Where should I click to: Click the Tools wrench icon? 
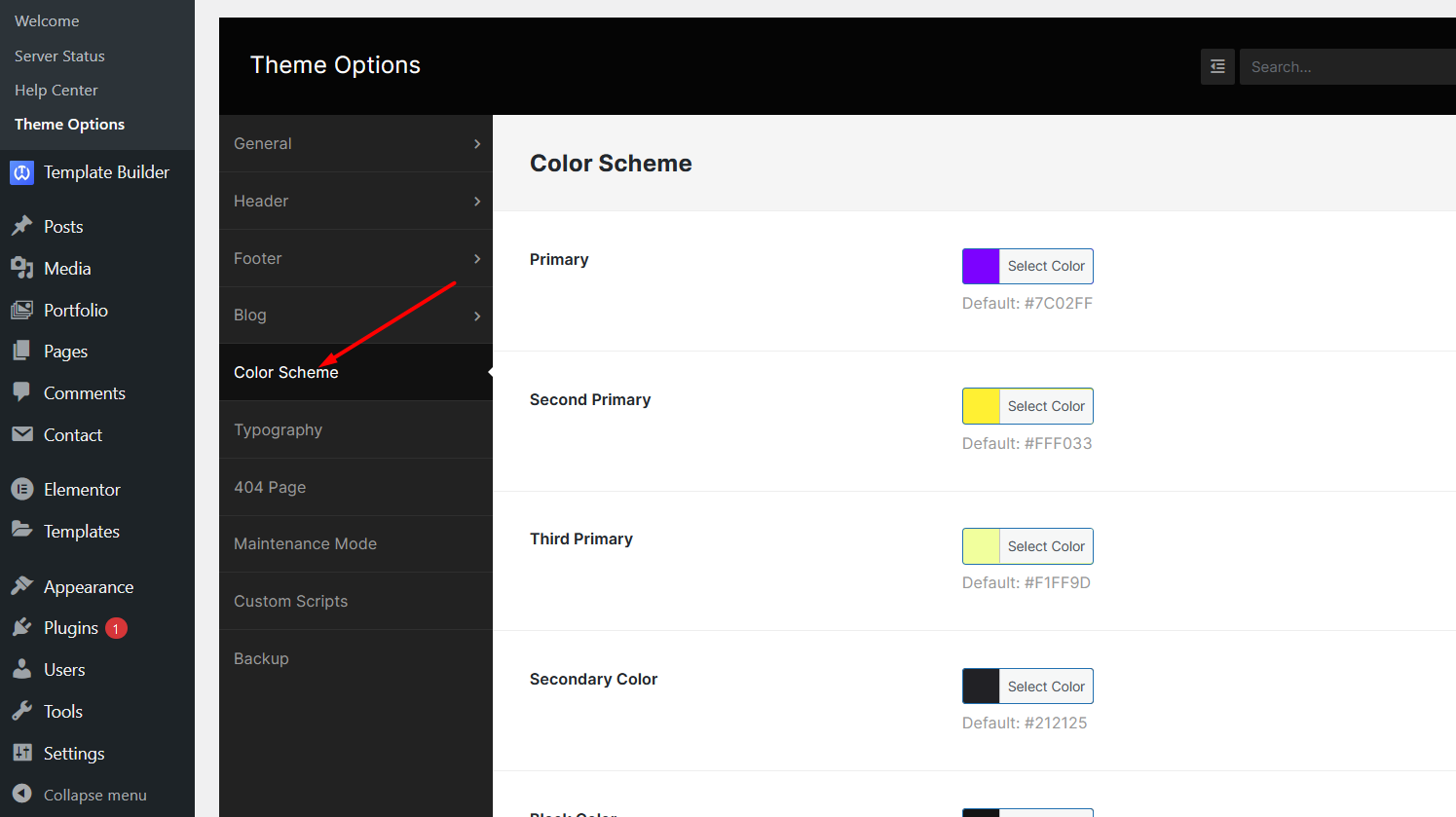point(21,711)
